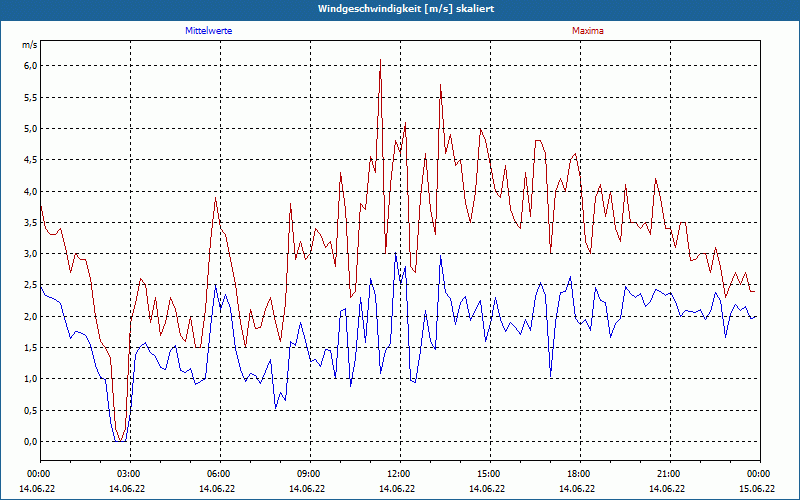
Task: Click the '5,5' y-axis value
Action: pyautogui.click(x=31, y=97)
